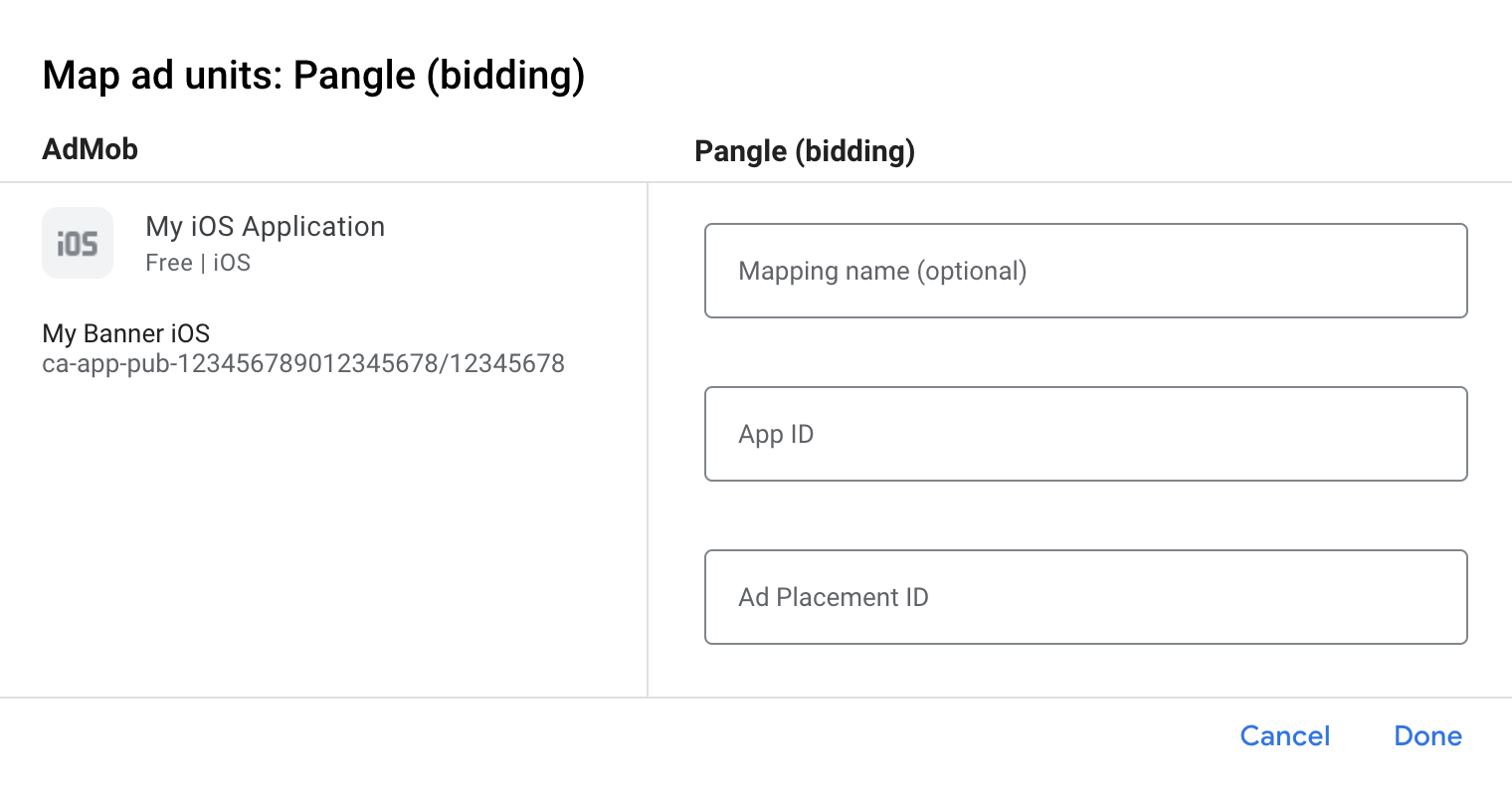Focus the App ID text box

pos(1085,434)
